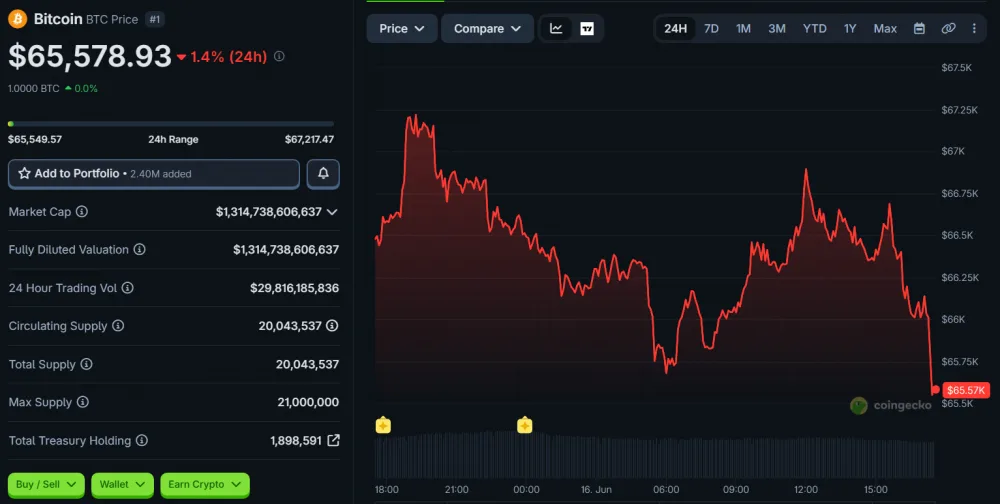Open the Wallet dropdown
The width and height of the screenshot is (1000, 504).
[x=122, y=485]
